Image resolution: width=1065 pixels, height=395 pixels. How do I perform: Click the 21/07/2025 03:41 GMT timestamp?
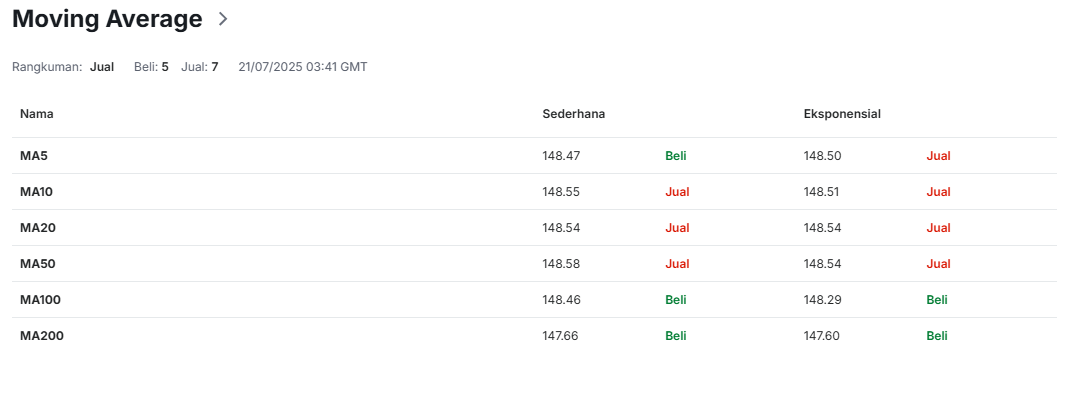coord(303,67)
